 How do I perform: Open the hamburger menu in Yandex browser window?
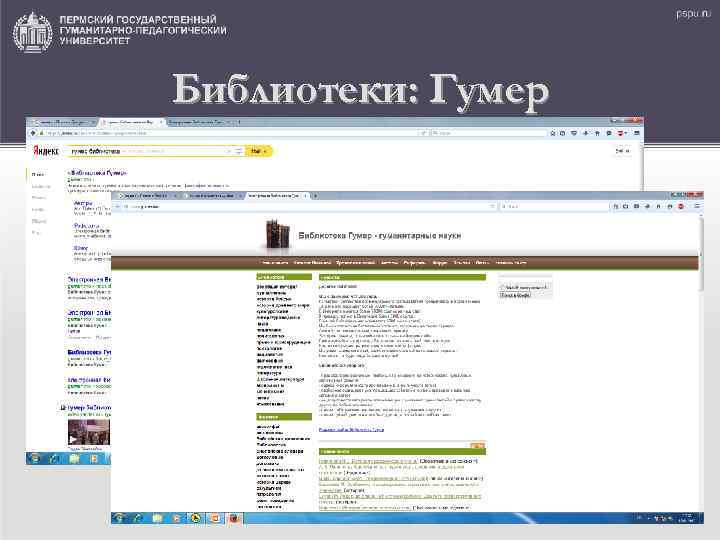click(636, 133)
